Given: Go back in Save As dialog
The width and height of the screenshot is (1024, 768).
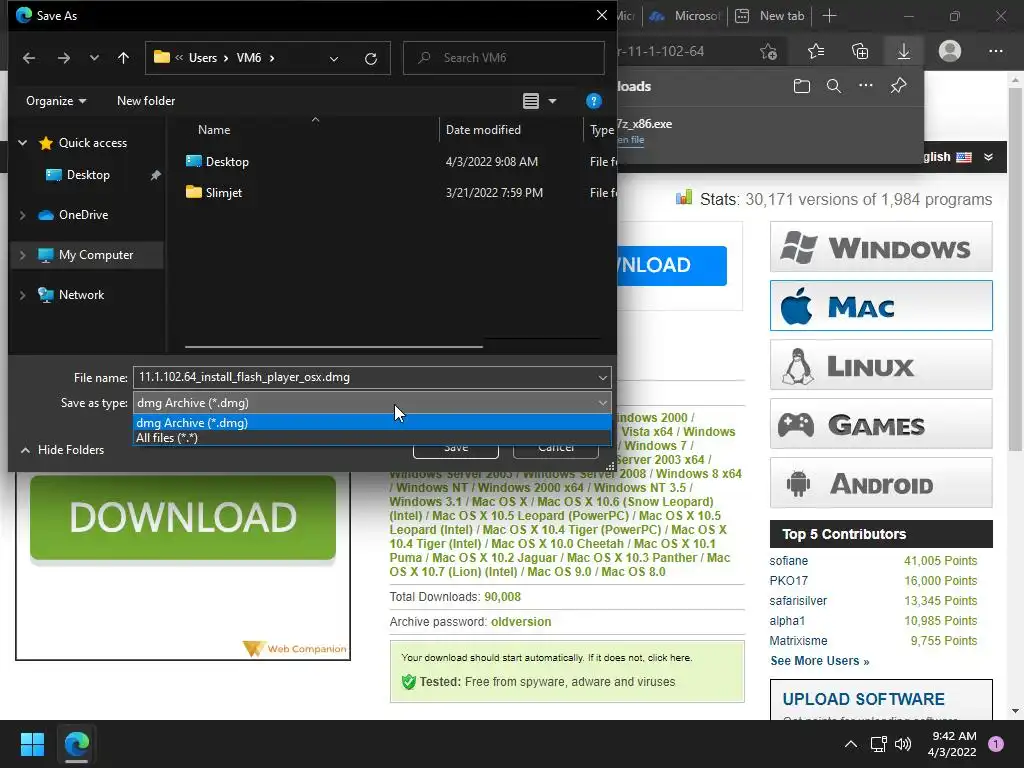Looking at the screenshot, I should pos(29,58).
